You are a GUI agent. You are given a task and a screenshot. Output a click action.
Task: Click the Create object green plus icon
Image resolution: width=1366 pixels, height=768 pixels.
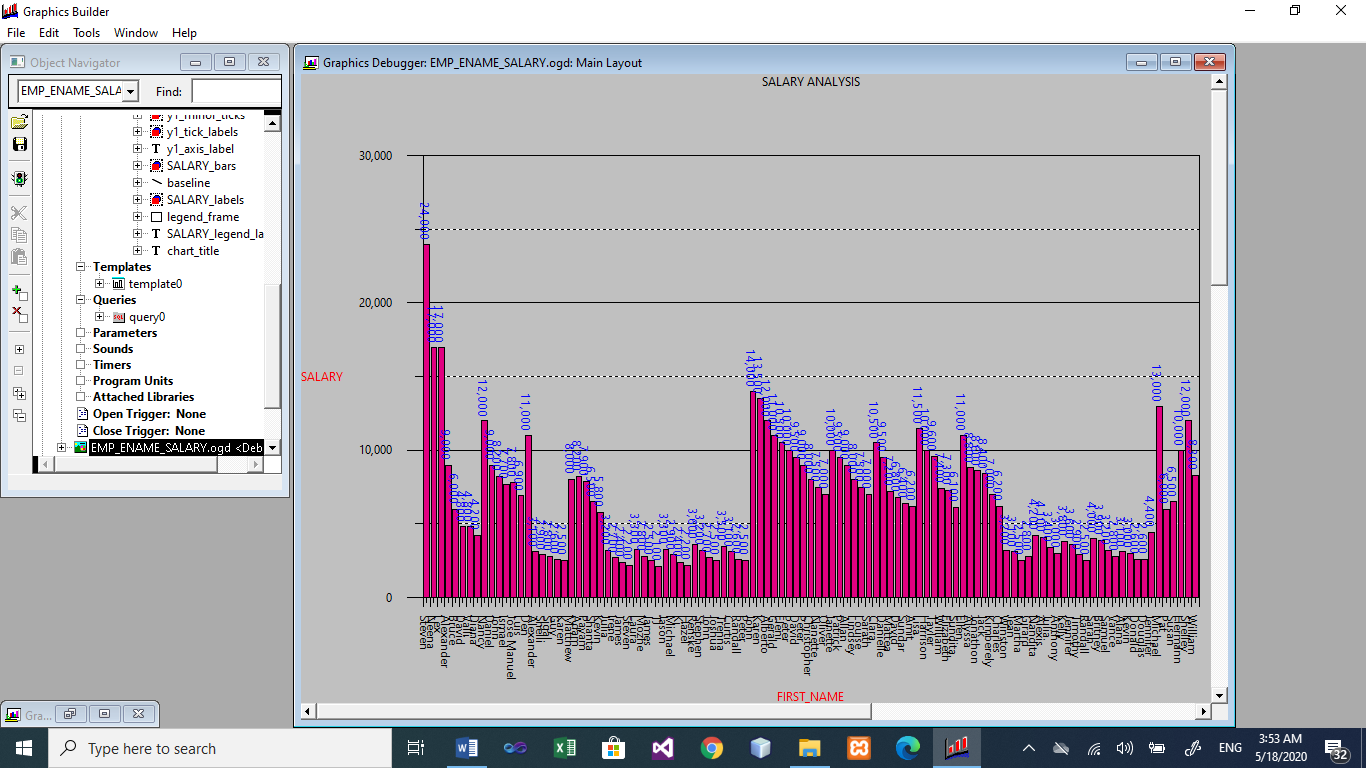19,293
